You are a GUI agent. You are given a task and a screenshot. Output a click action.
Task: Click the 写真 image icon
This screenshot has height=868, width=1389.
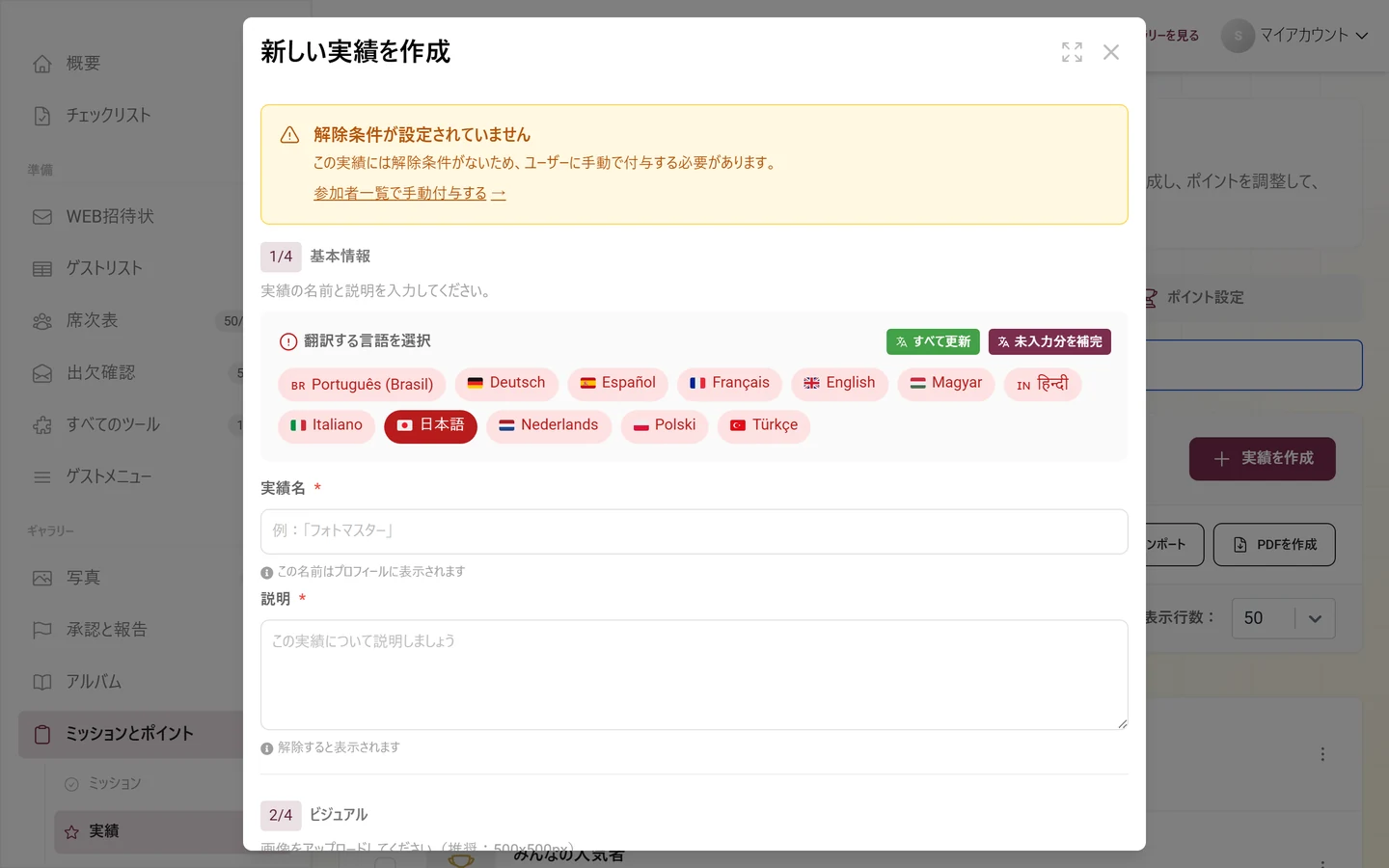pos(42,579)
